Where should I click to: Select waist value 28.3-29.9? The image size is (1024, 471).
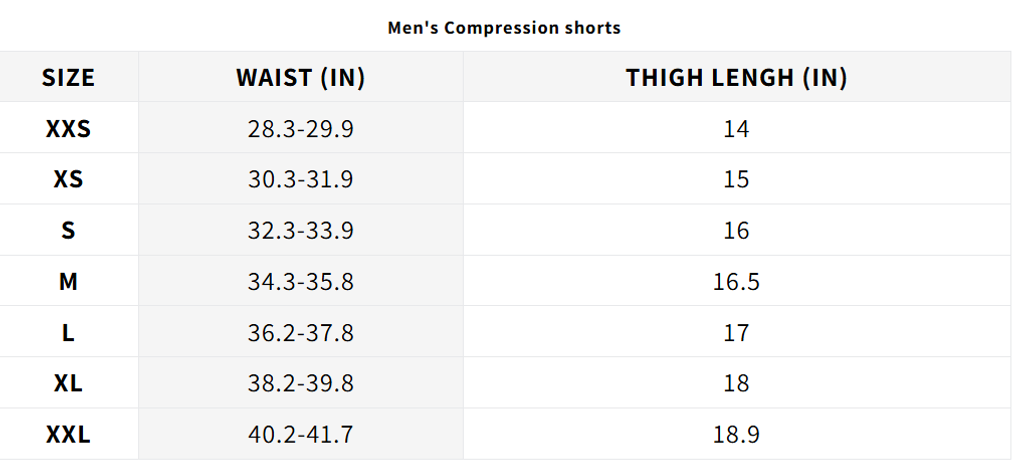301,129
